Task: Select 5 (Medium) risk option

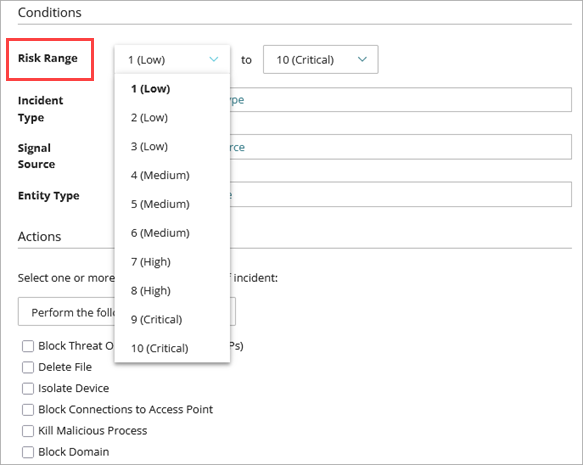Action: [x=172, y=204]
